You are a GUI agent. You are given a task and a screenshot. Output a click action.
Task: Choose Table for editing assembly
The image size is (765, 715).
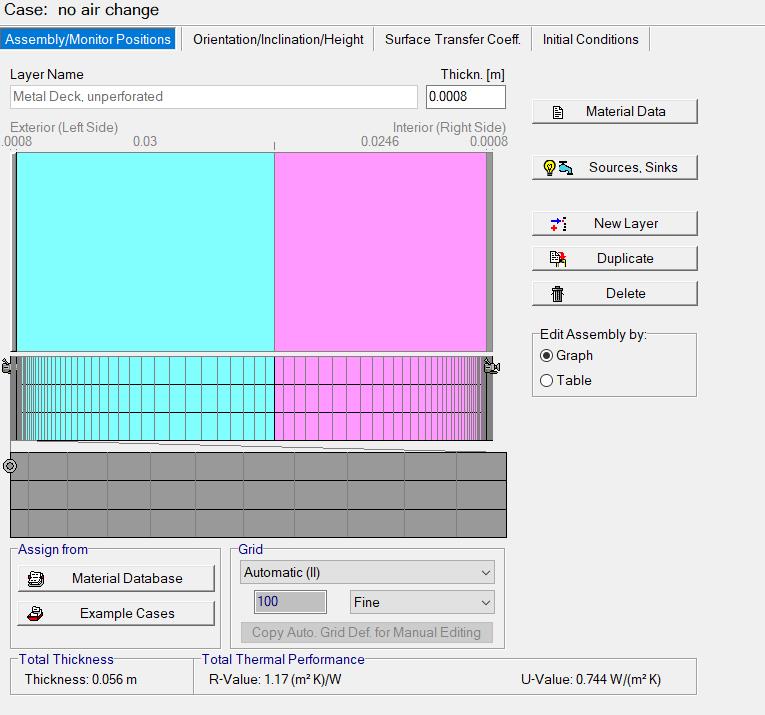pyautogui.click(x=547, y=381)
